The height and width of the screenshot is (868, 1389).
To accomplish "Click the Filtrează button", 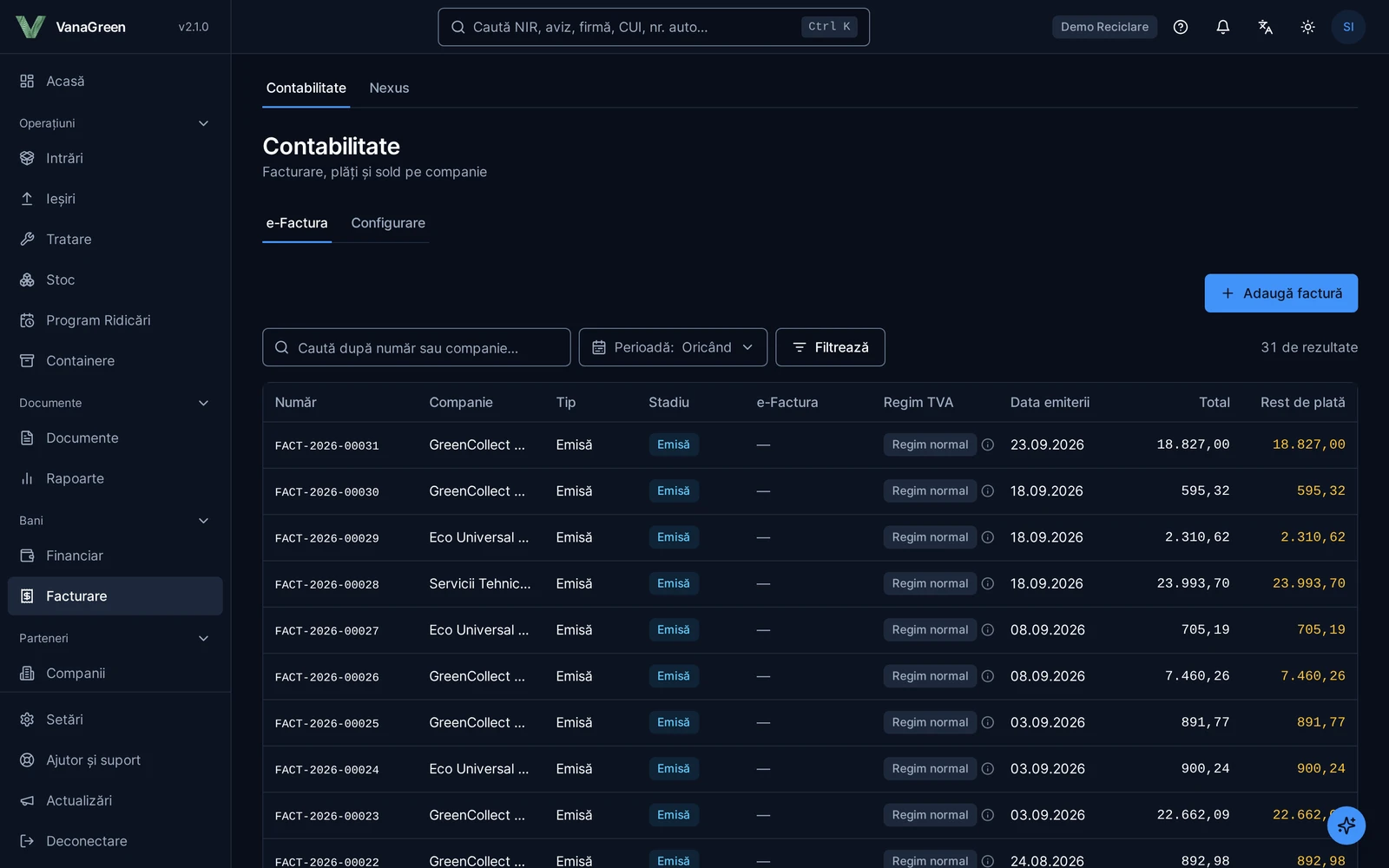I will coord(830,347).
